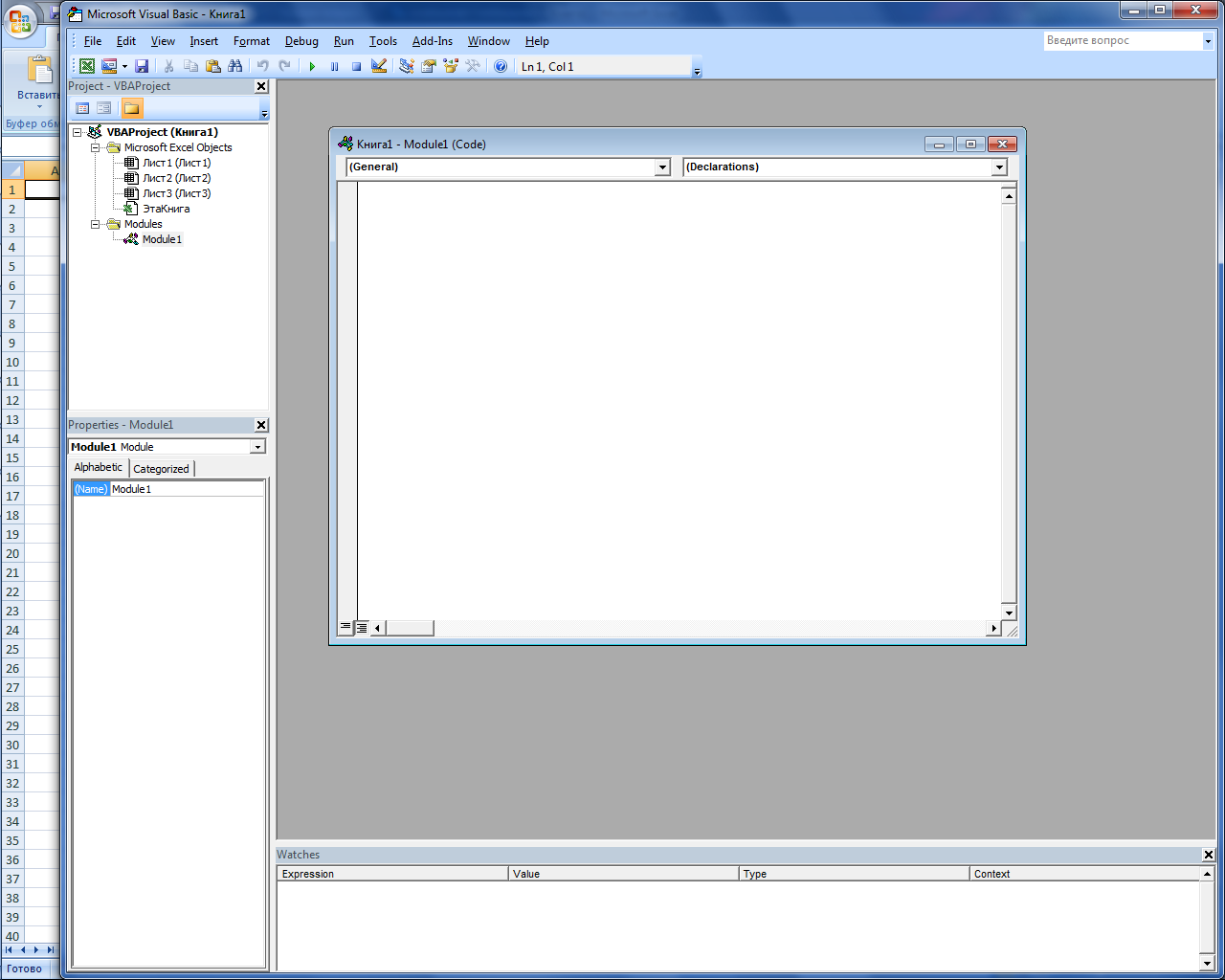Open the File menu
The image size is (1225, 980).
coord(93,41)
